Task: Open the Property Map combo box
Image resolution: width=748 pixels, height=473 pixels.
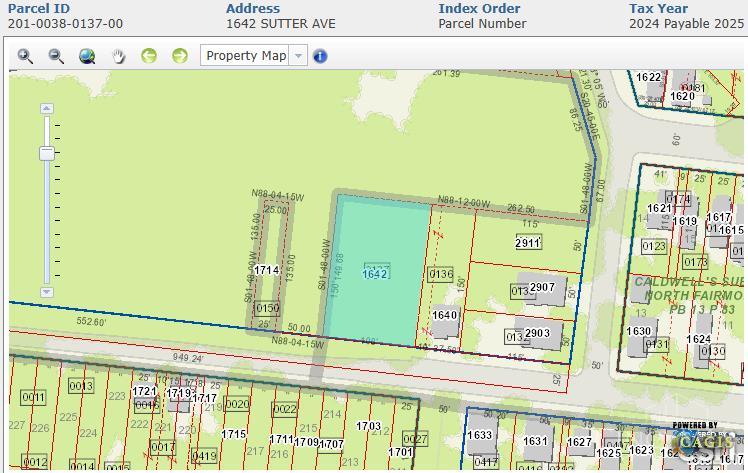Action: click(254, 56)
